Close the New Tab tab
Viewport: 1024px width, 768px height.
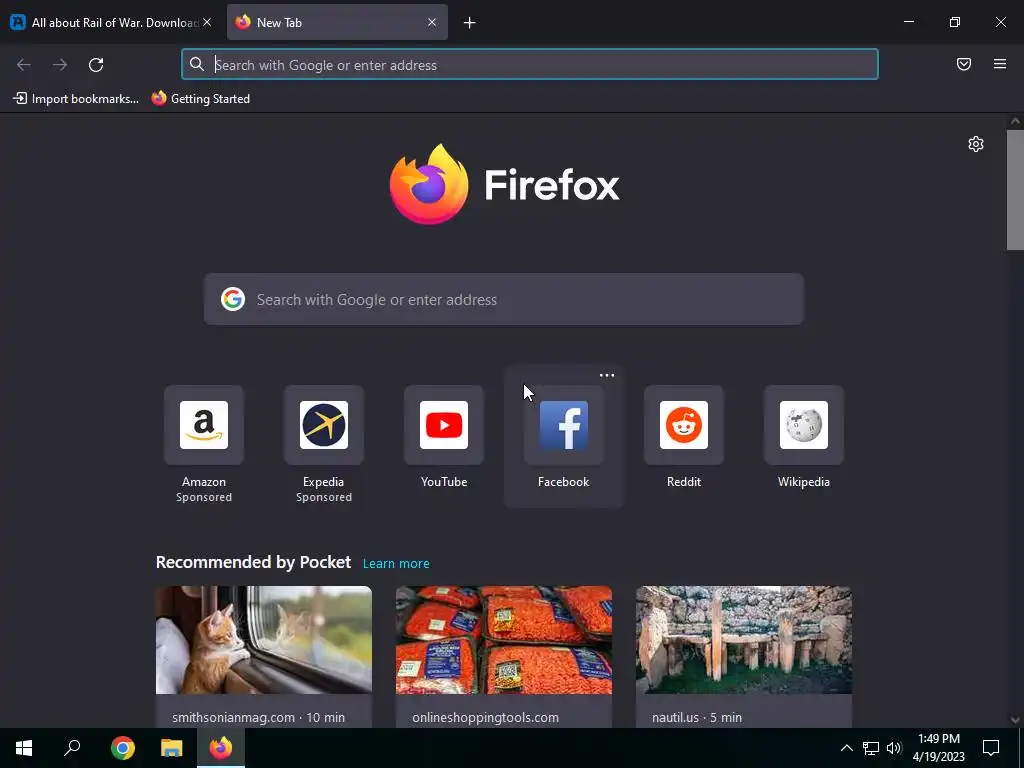[x=432, y=22]
